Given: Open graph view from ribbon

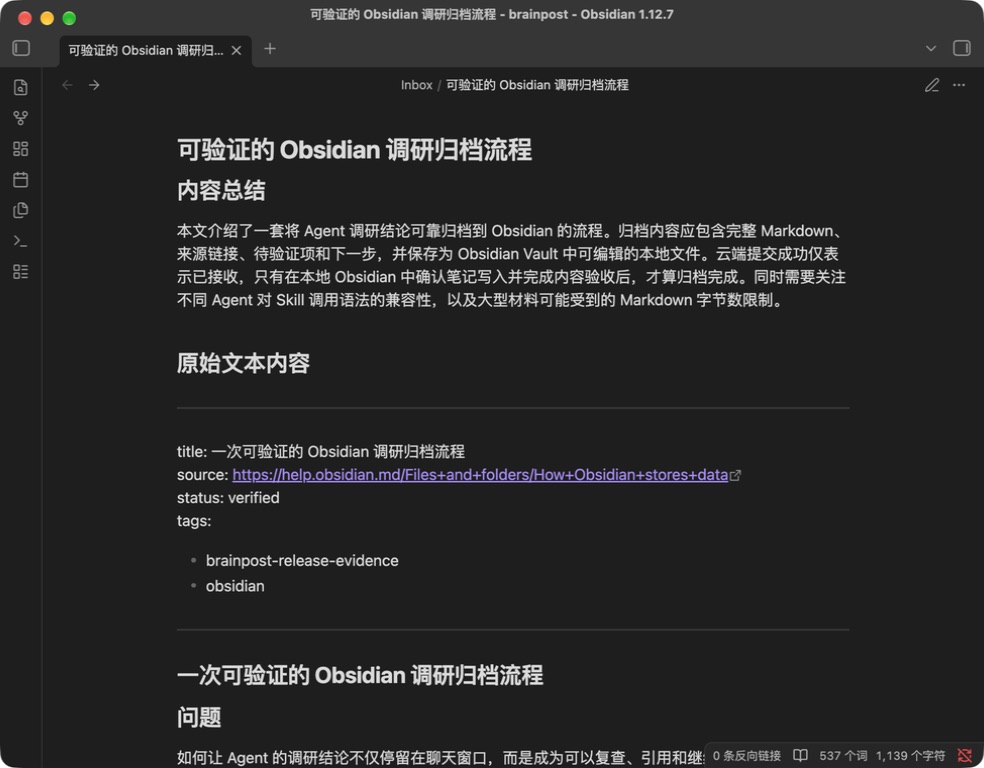Looking at the screenshot, I should click(21, 118).
